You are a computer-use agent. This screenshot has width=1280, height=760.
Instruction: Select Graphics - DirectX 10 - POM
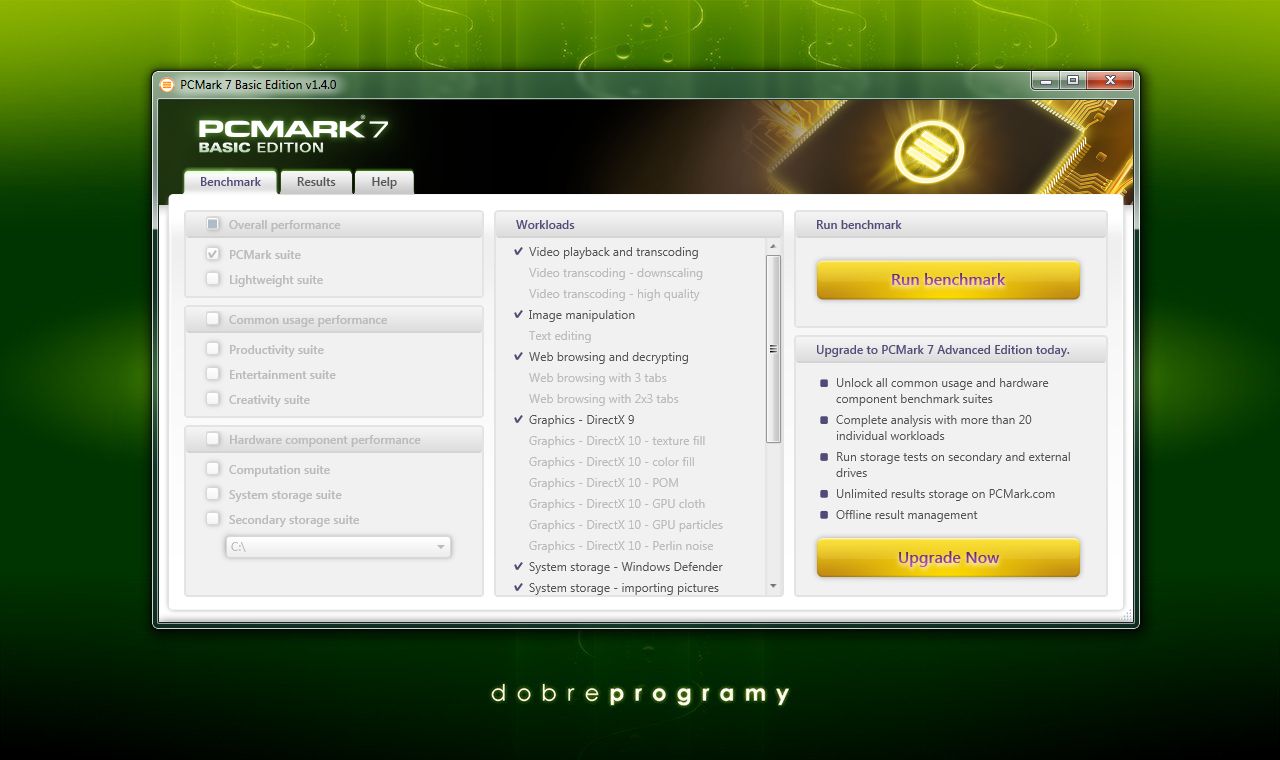point(603,483)
